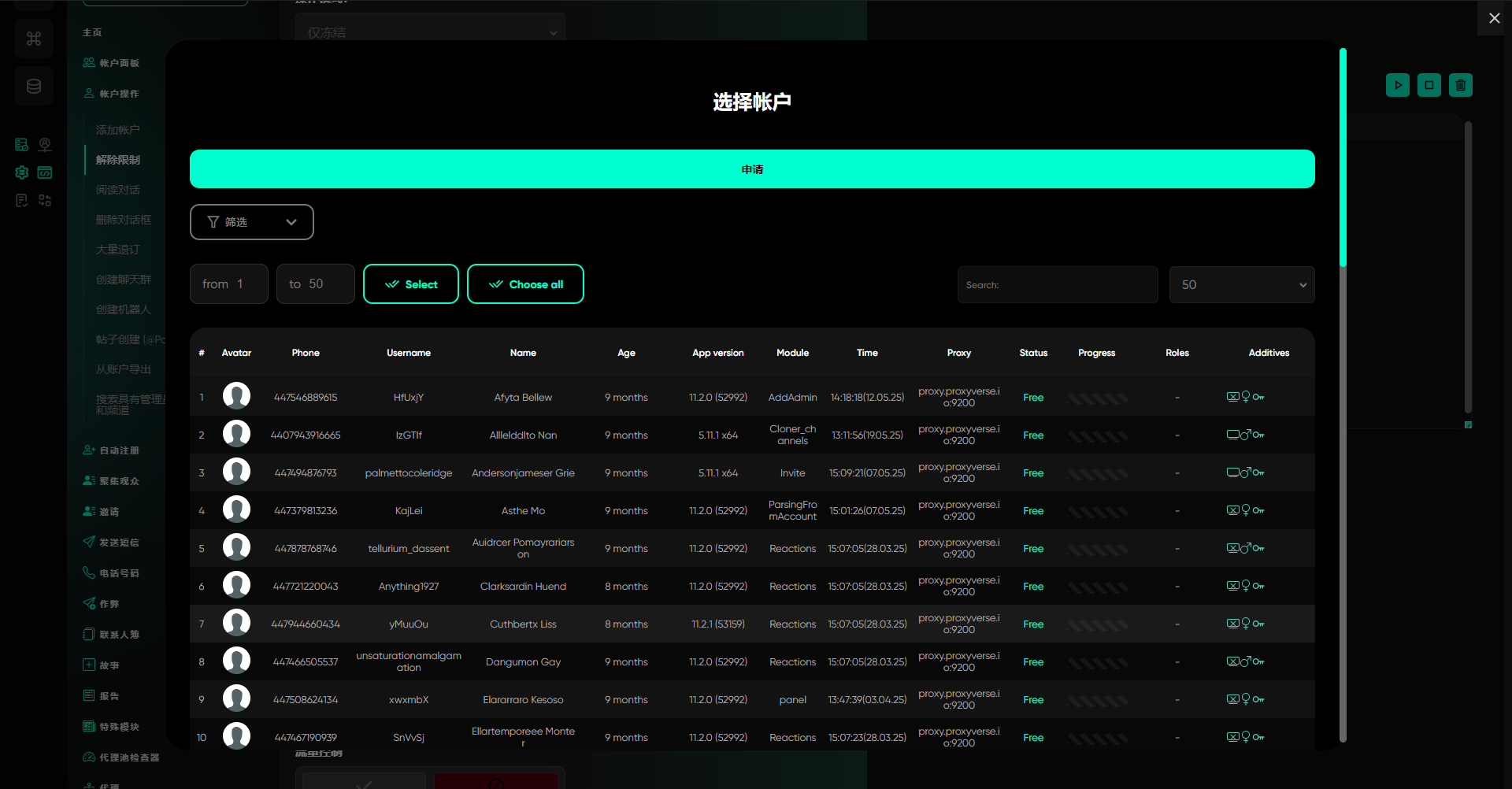This screenshot has height=789, width=1512.
Task: Click the green stop square icon
Action: pyautogui.click(x=1429, y=85)
